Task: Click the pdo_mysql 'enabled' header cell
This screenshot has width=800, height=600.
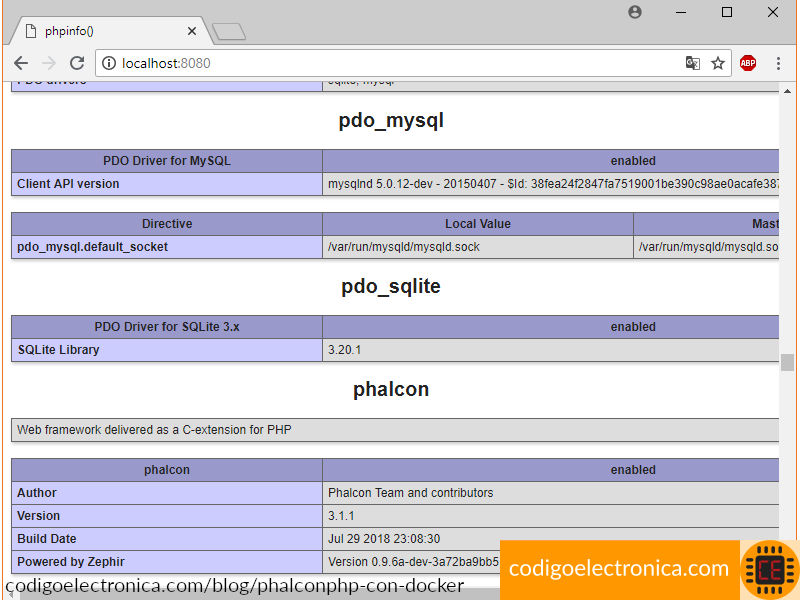Action: (x=551, y=161)
